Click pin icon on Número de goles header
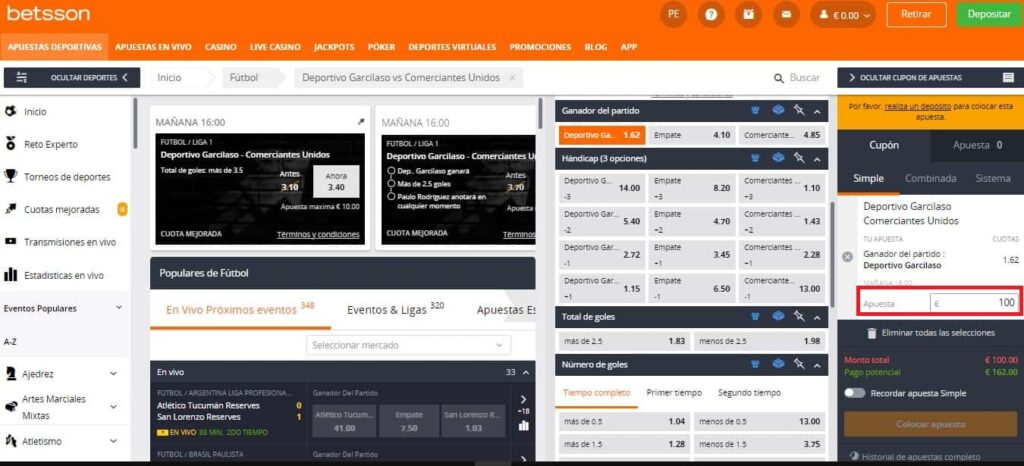Viewport: 1024px width, 466px height. 799,364
